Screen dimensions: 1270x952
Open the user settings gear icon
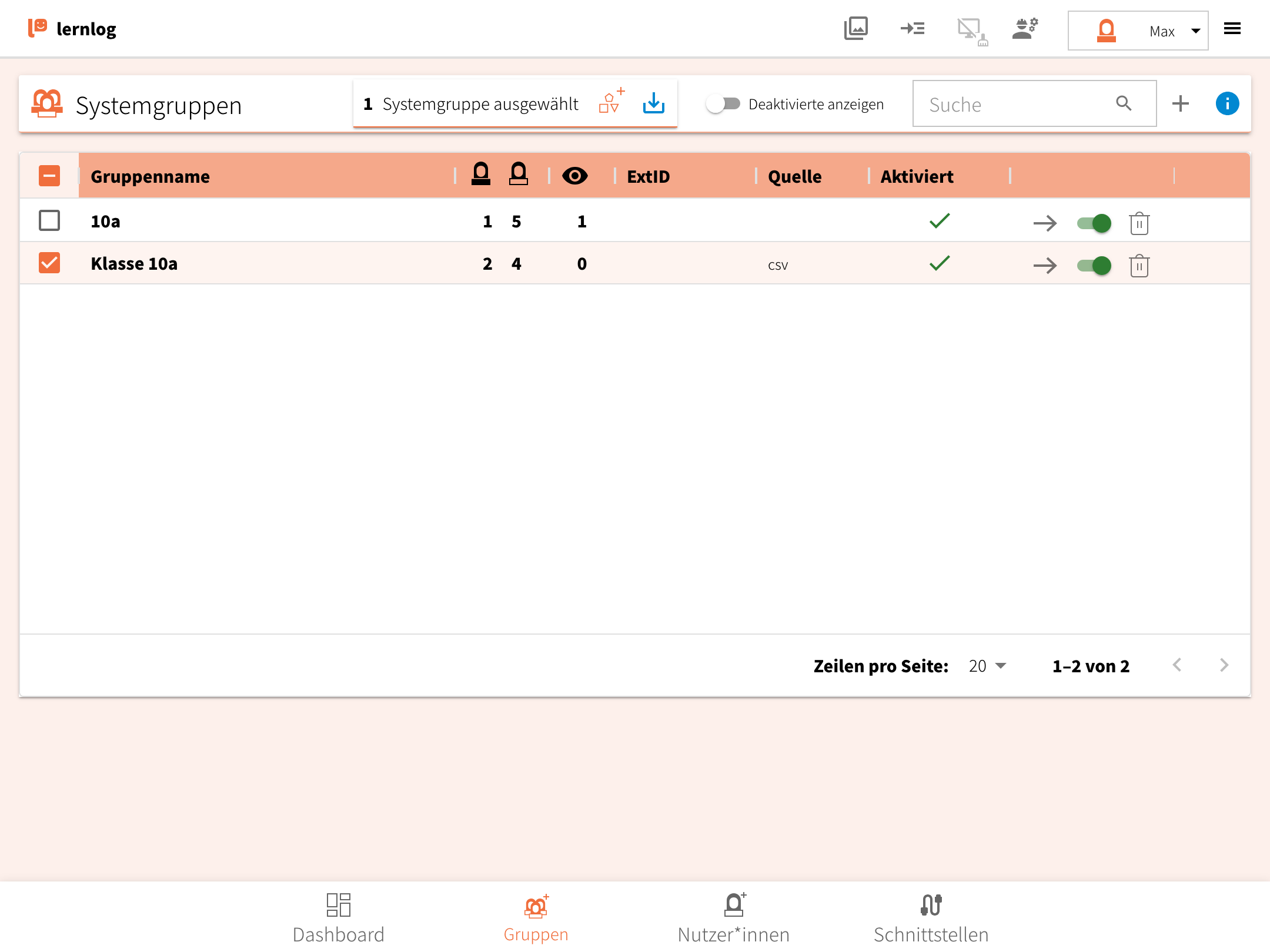[1025, 29]
